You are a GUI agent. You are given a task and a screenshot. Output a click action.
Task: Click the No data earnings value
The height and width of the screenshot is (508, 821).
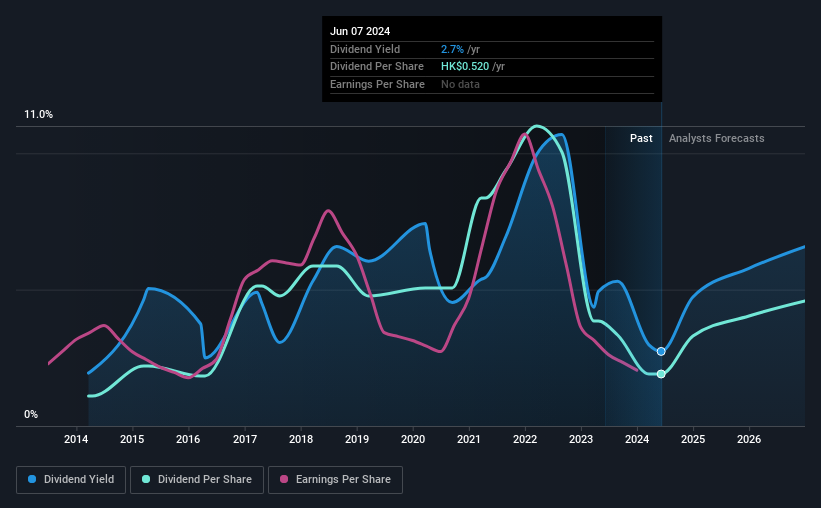click(x=460, y=84)
